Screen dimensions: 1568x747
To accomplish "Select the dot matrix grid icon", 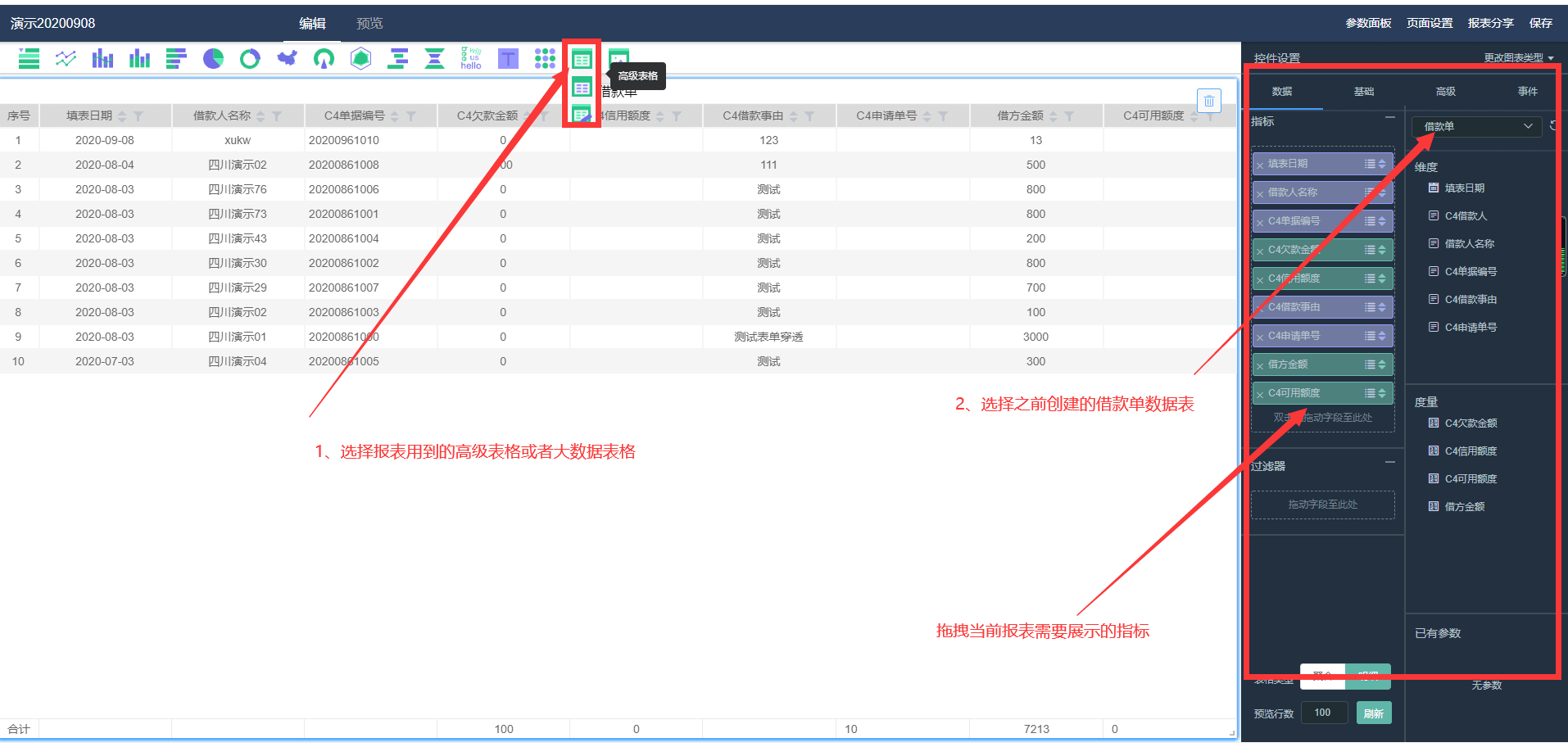I will click(546, 58).
